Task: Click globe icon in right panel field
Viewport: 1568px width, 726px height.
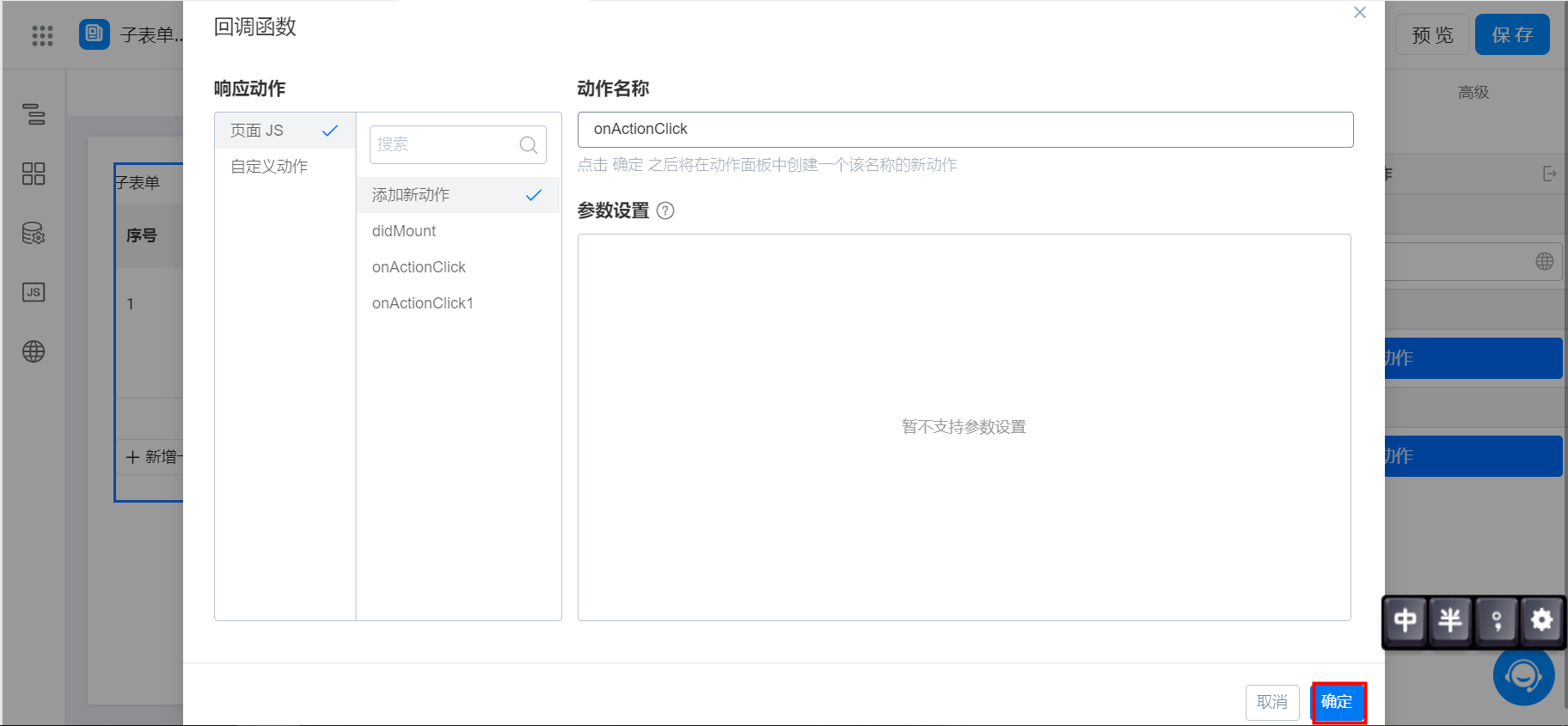Action: click(x=1545, y=261)
